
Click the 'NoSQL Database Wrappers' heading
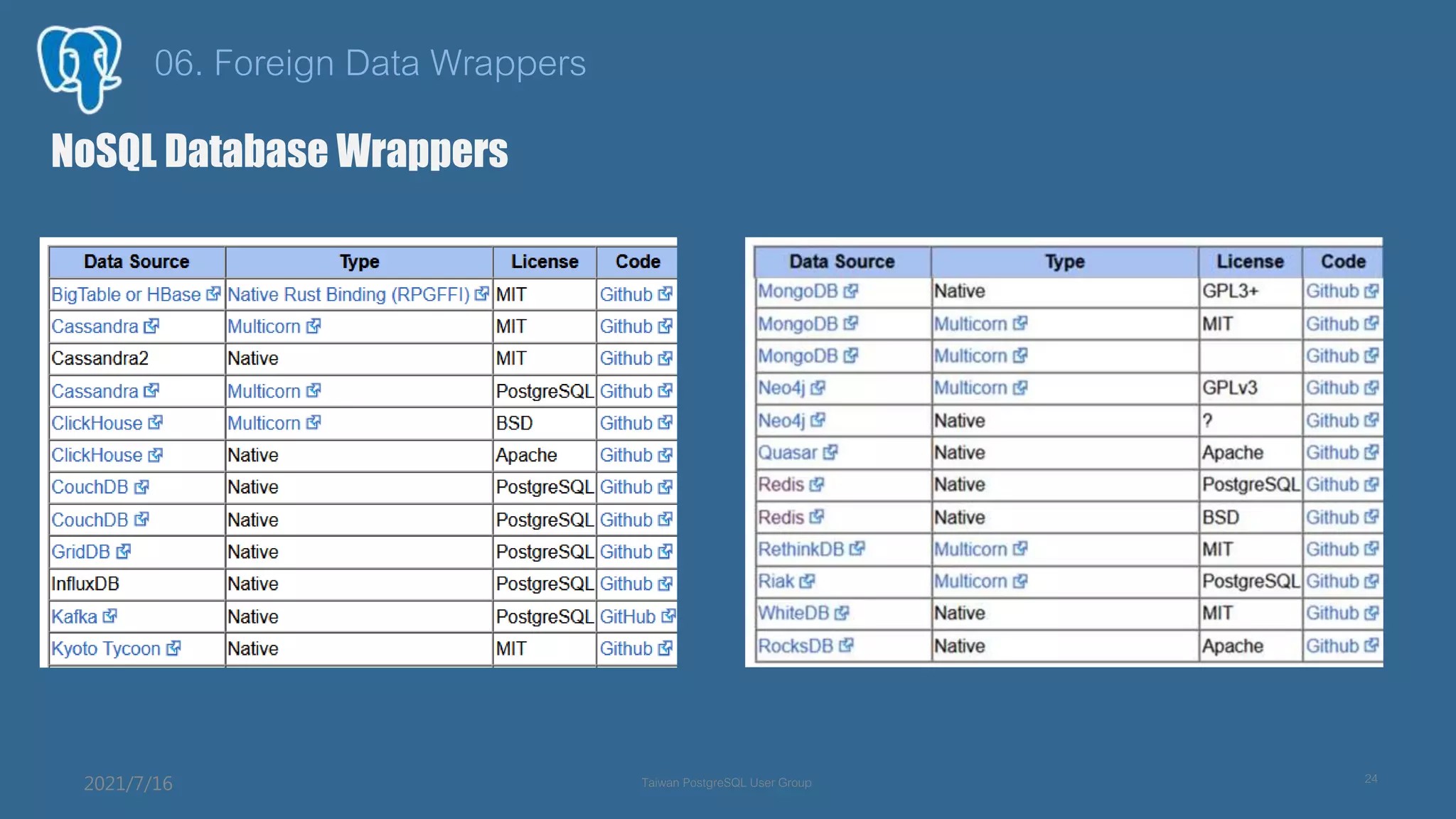280,151
